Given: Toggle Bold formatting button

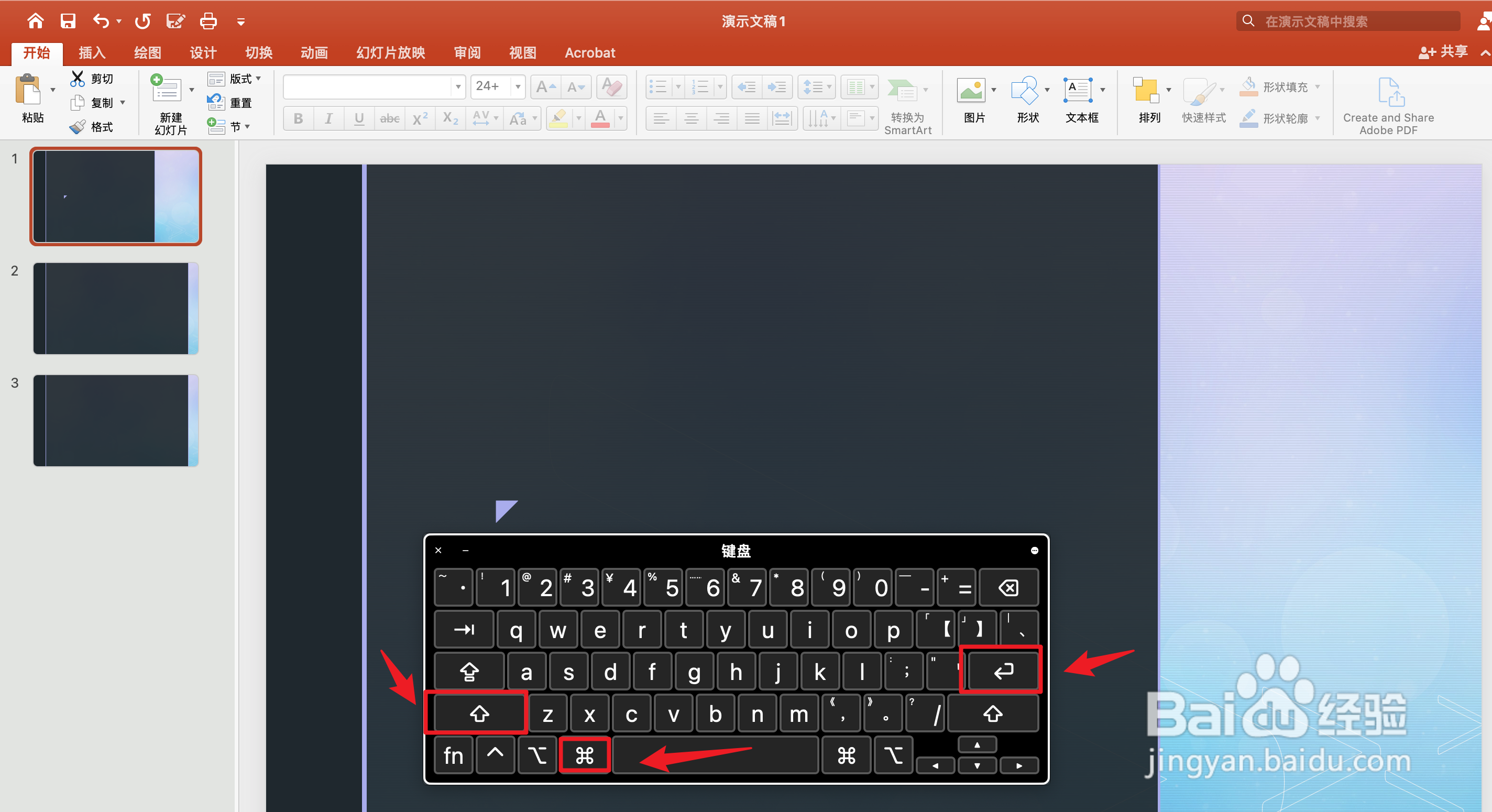Looking at the screenshot, I should (x=298, y=119).
